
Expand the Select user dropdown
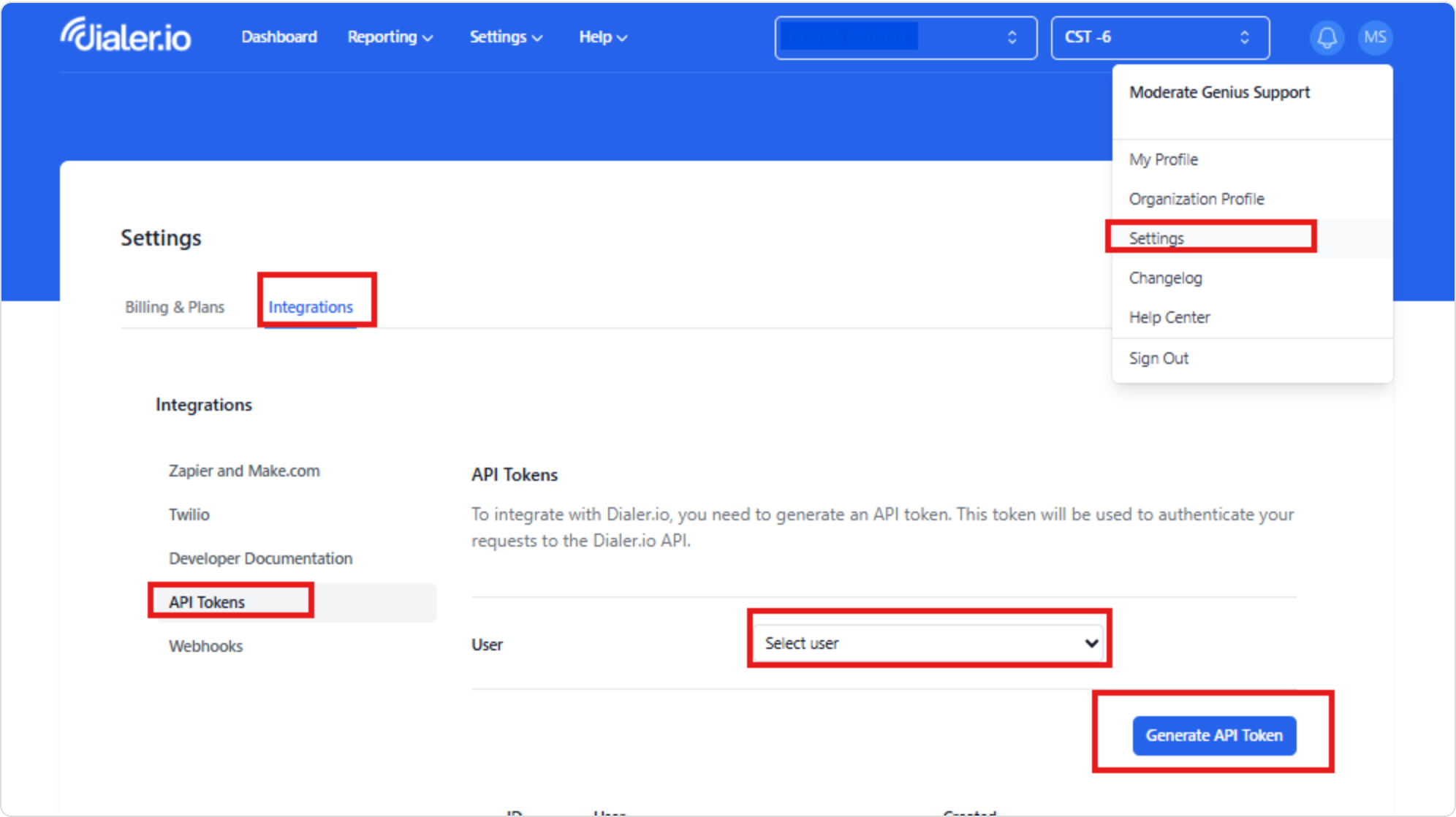coord(928,643)
